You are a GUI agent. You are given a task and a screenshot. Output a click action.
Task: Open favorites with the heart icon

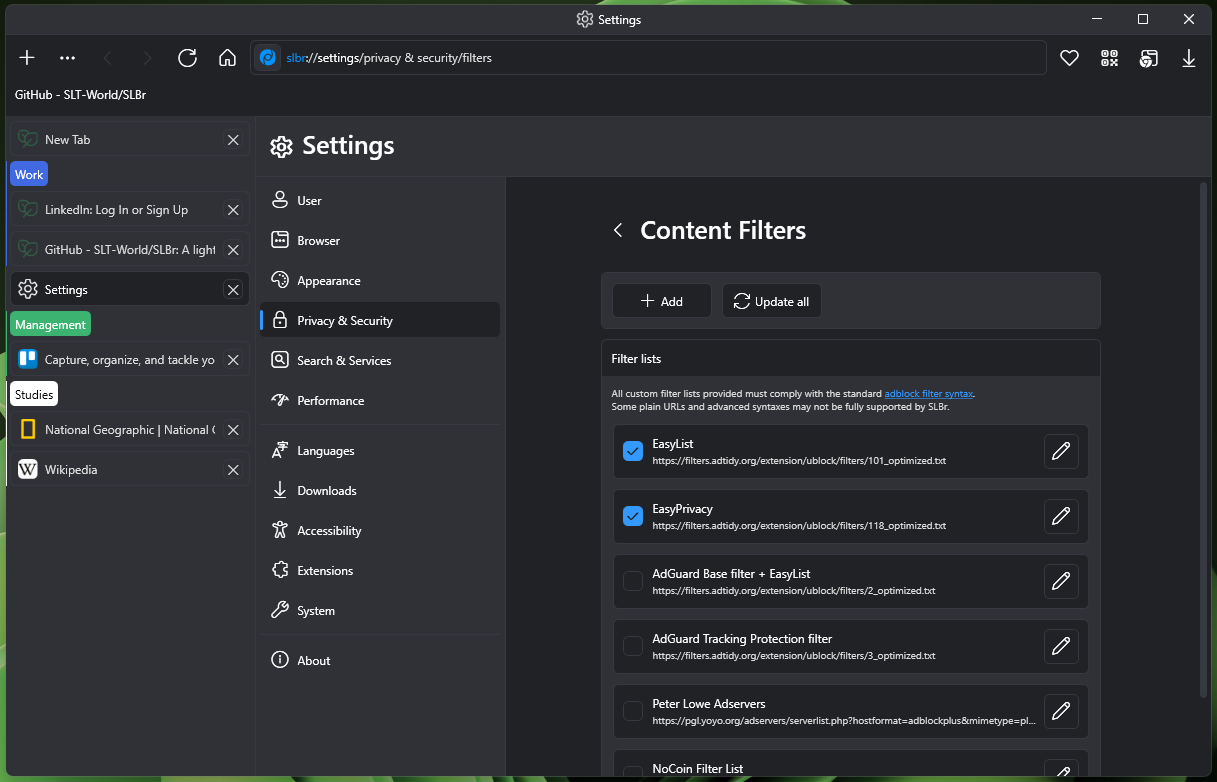pyautogui.click(x=1069, y=58)
